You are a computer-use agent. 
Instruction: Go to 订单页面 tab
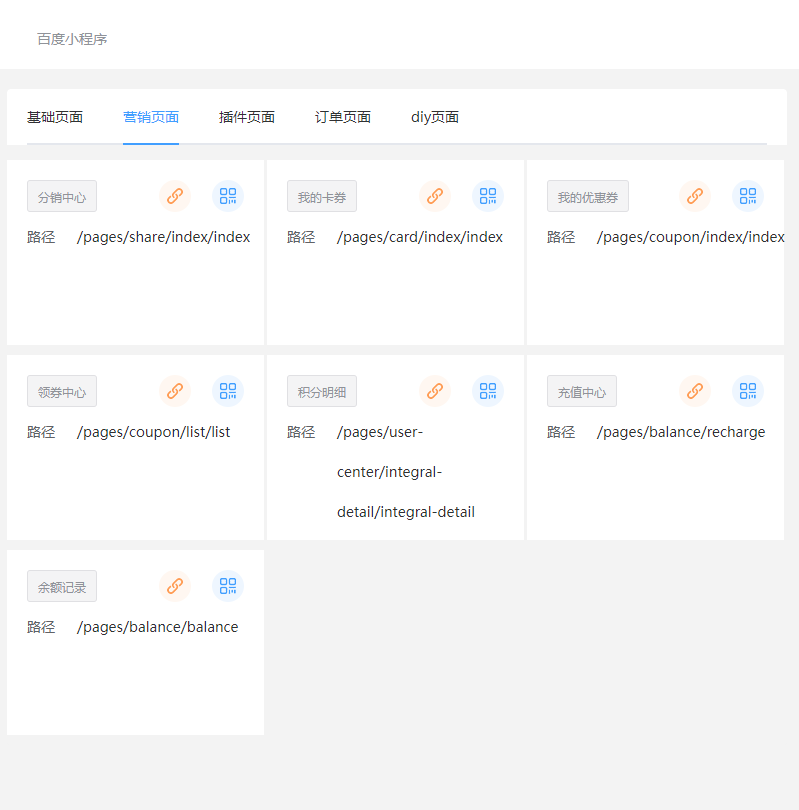pos(343,117)
